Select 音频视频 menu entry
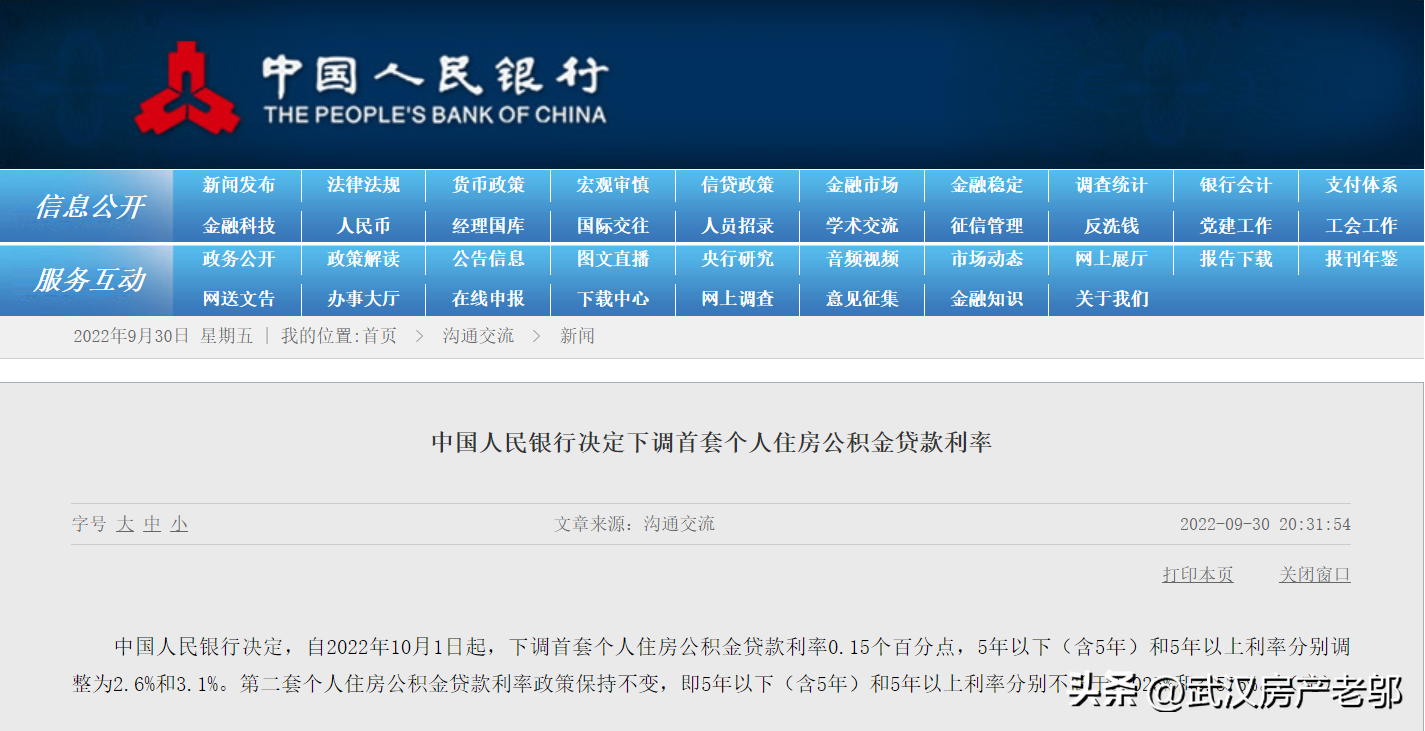Image resolution: width=1425 pixels, height=731 pixels. (862, 259)
